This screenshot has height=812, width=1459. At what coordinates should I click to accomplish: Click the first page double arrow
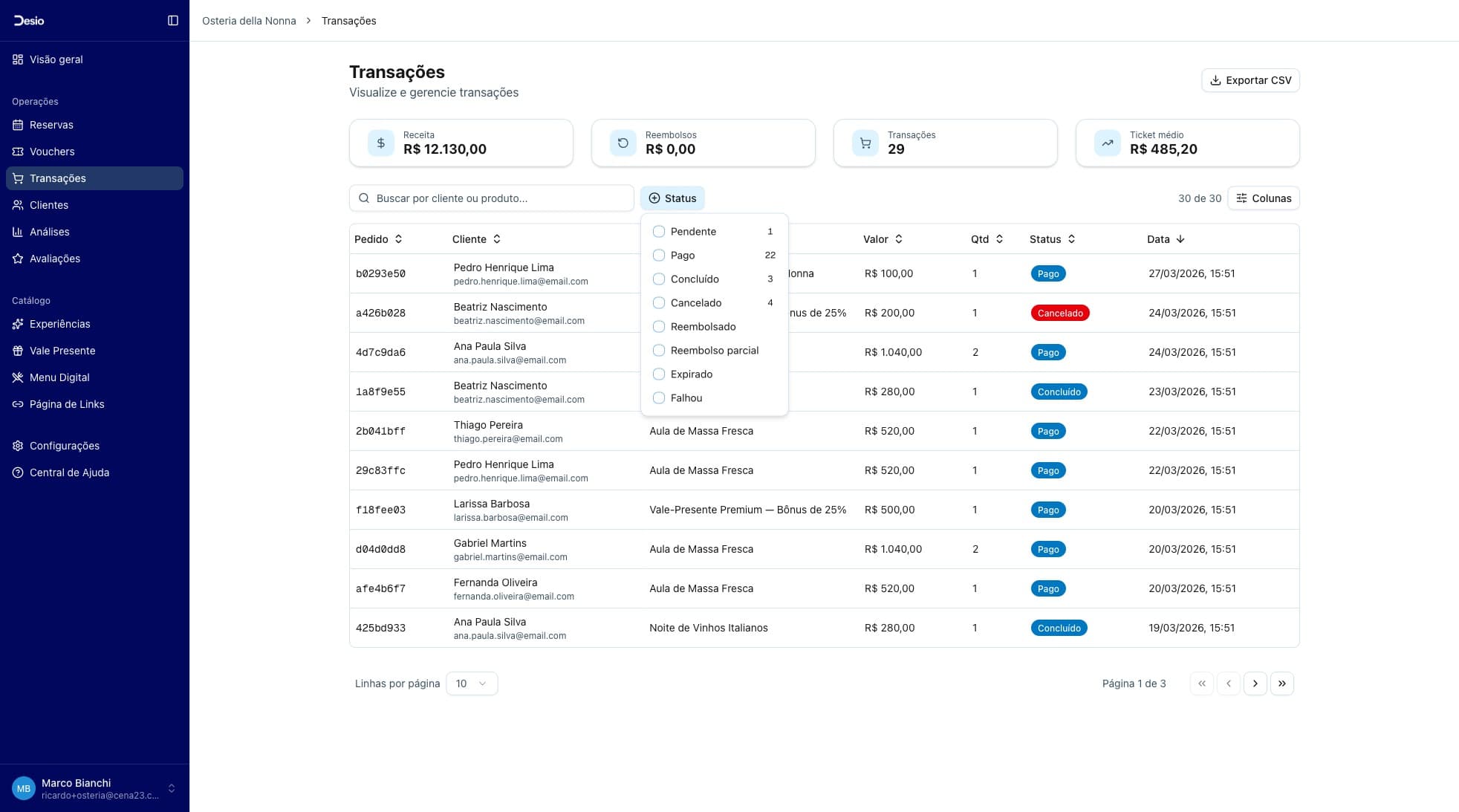tap(1202, 683)
